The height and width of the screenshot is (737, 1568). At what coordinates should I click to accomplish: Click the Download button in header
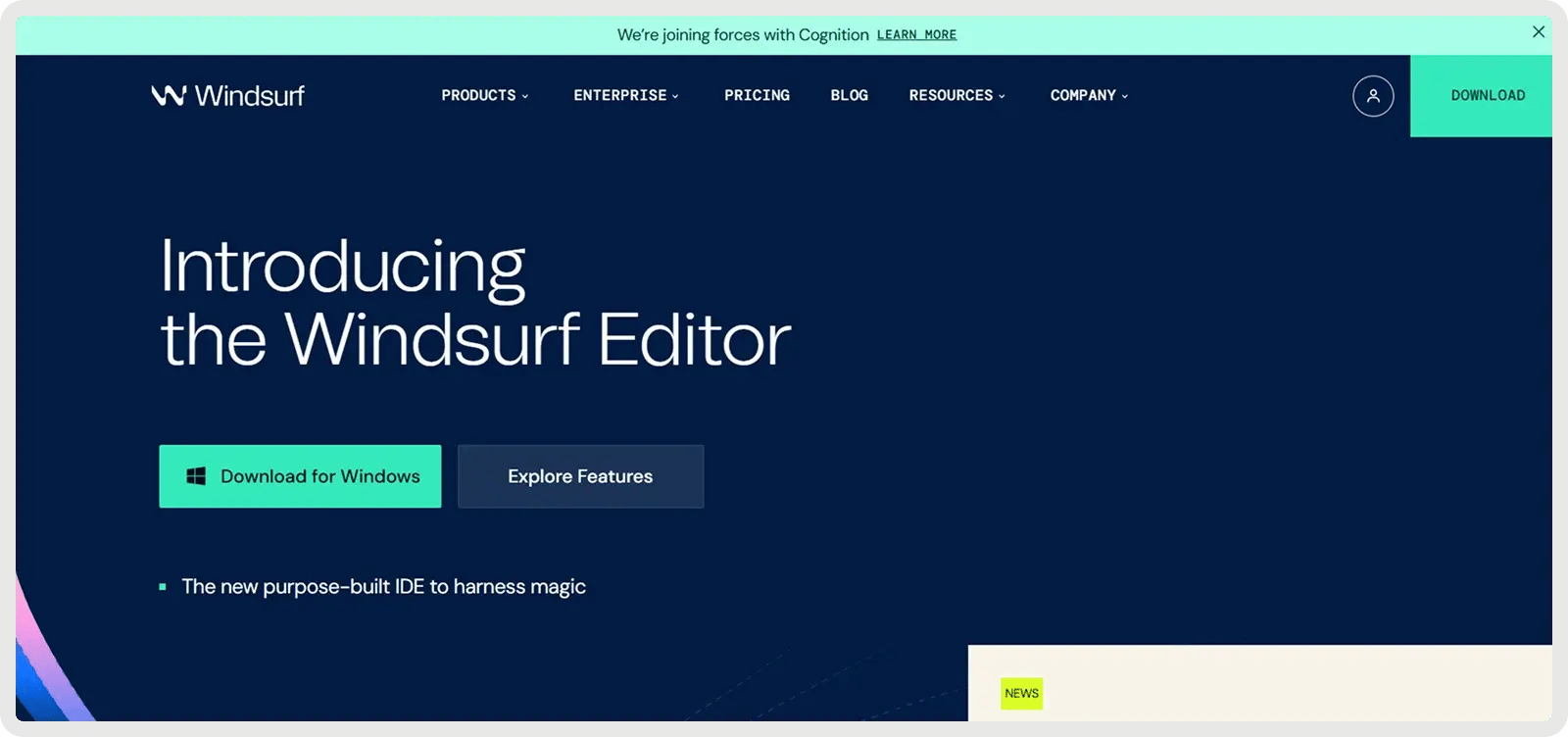[x=1481, y=96]
